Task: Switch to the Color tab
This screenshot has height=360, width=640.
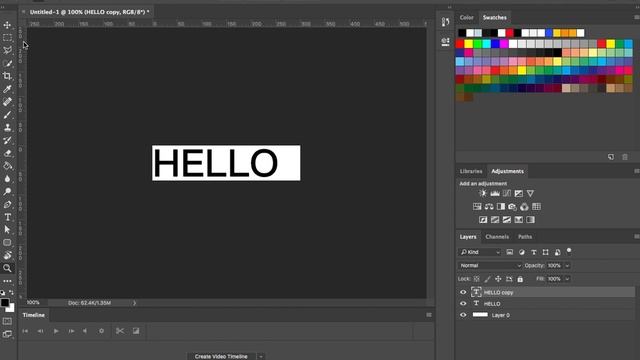Action: coord(467,18)
